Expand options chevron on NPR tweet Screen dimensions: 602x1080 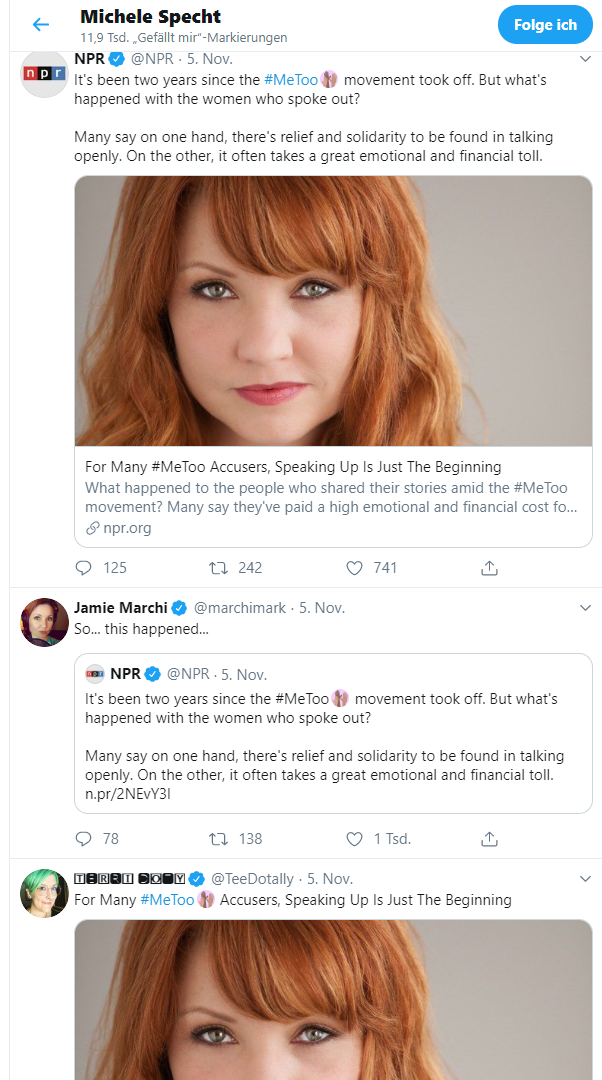tap(585, 59)
